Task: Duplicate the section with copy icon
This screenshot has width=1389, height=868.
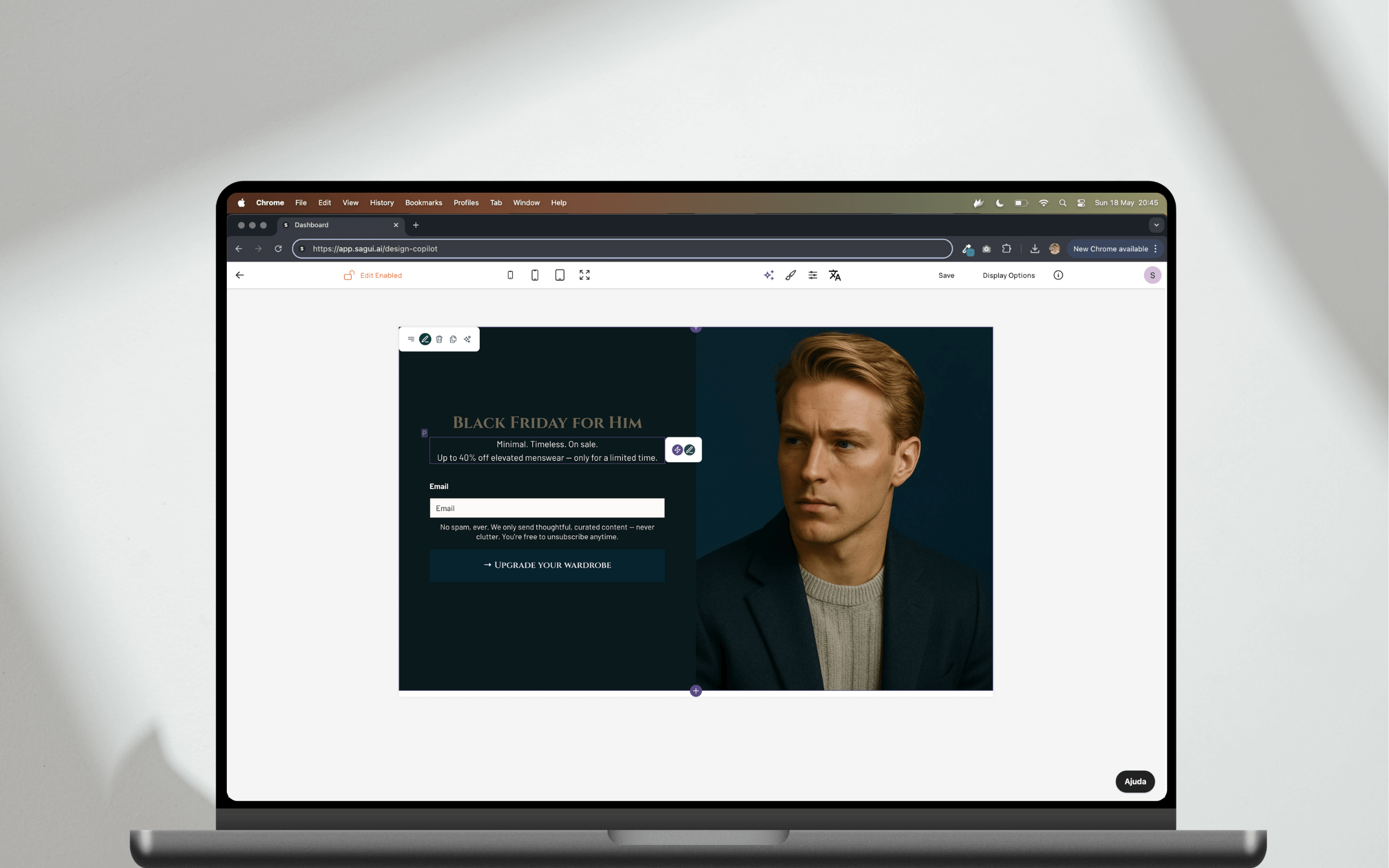Action: click(x=453, y=339)
